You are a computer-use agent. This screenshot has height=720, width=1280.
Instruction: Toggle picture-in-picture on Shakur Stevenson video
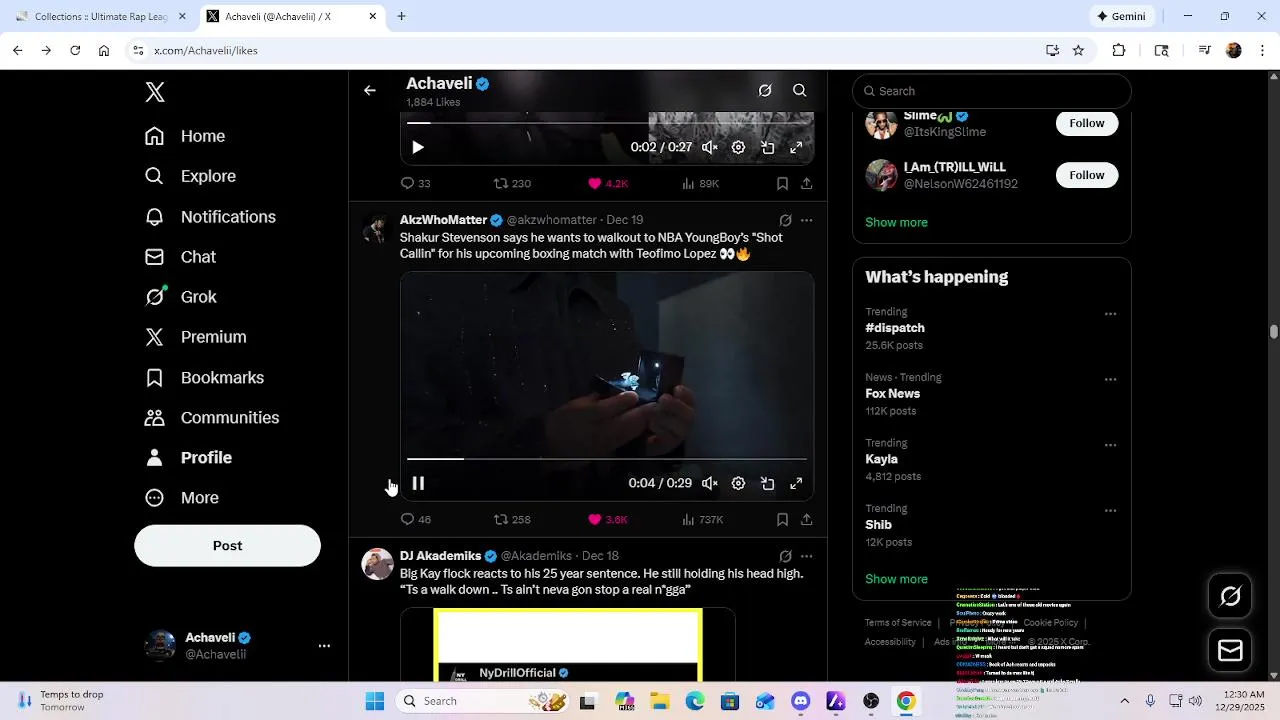(767, 483)
